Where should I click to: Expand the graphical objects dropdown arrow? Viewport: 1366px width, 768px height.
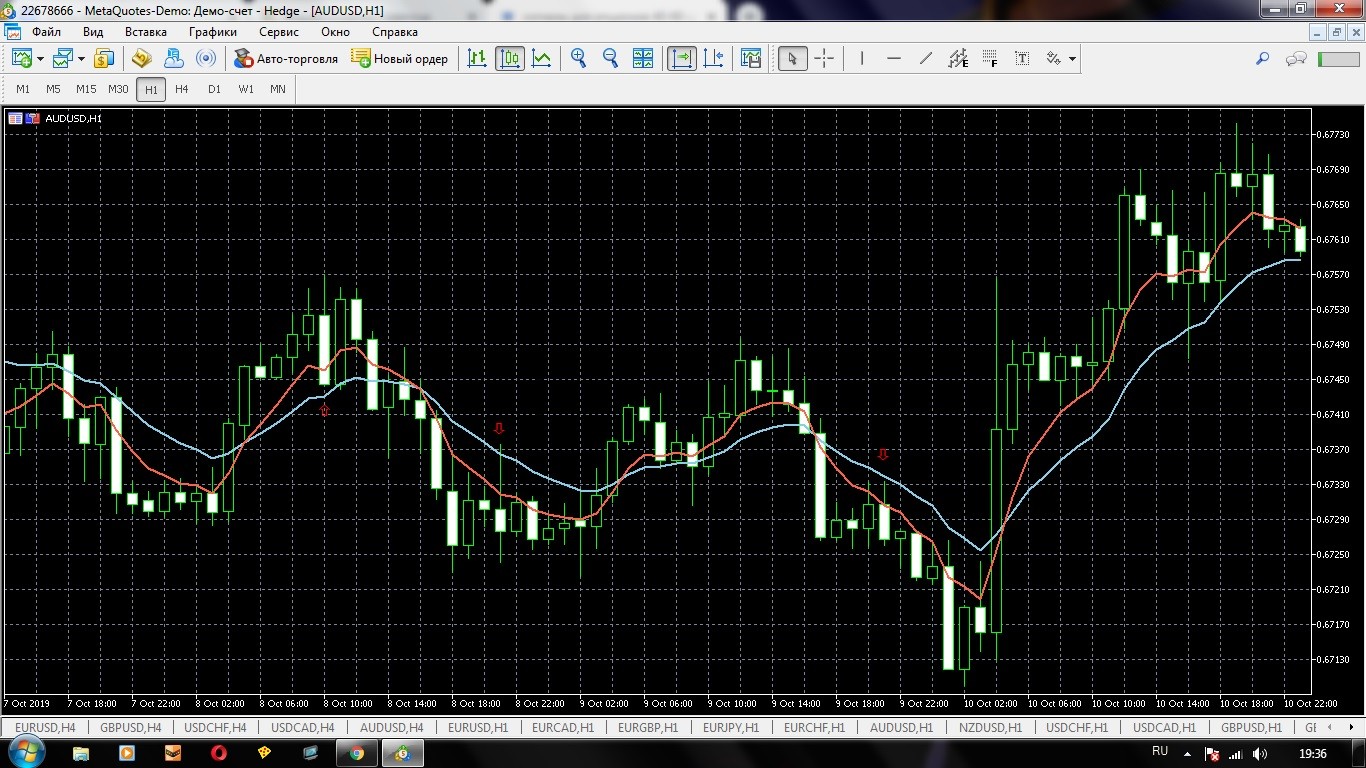pos(1072,59)
